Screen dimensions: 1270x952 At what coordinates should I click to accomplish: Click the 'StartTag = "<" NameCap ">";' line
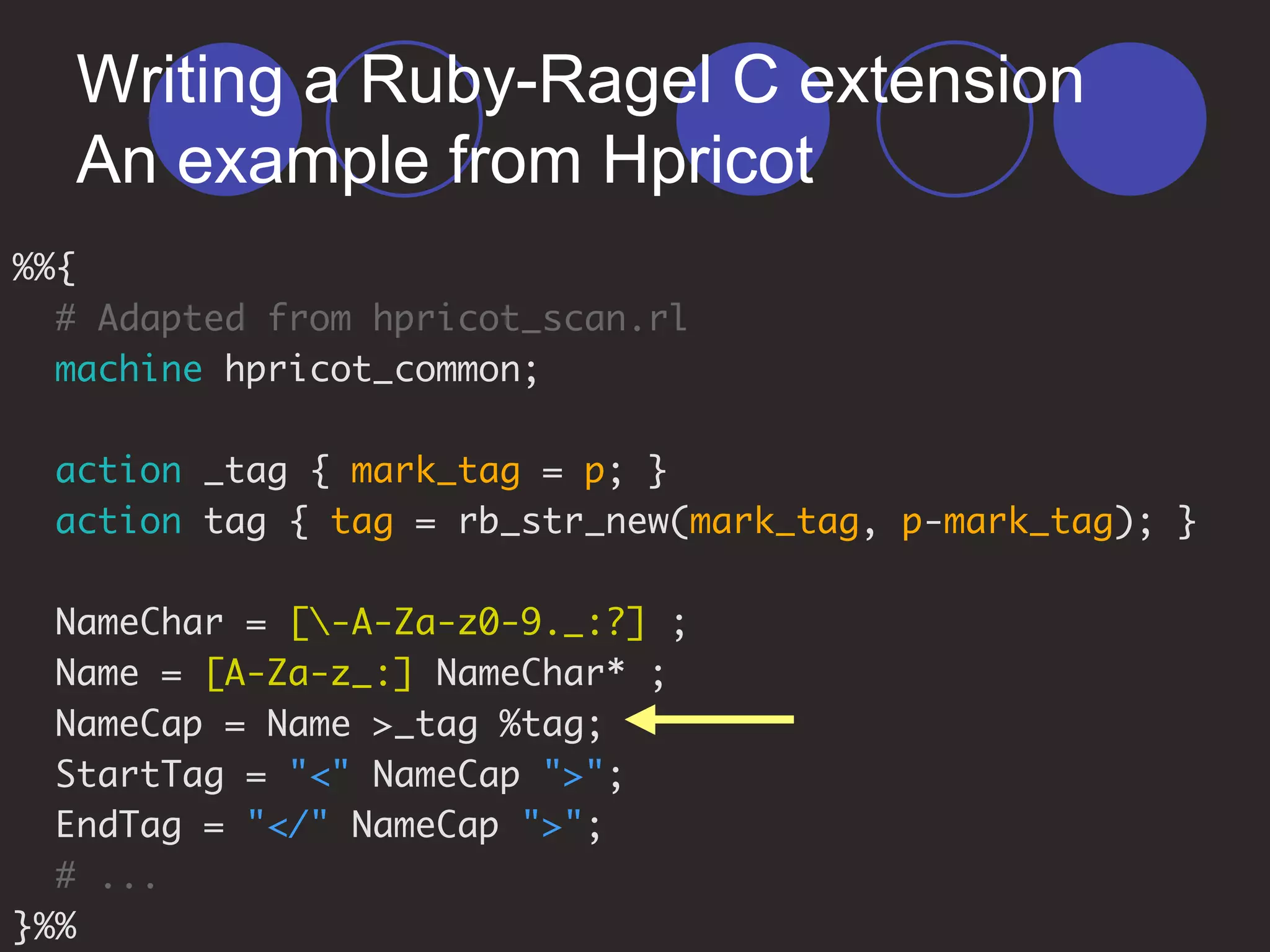click(x=339, y=775)
